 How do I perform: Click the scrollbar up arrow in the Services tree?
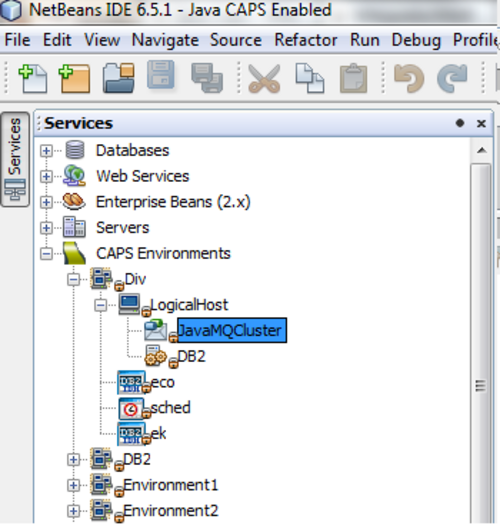[x=482, y=150]
